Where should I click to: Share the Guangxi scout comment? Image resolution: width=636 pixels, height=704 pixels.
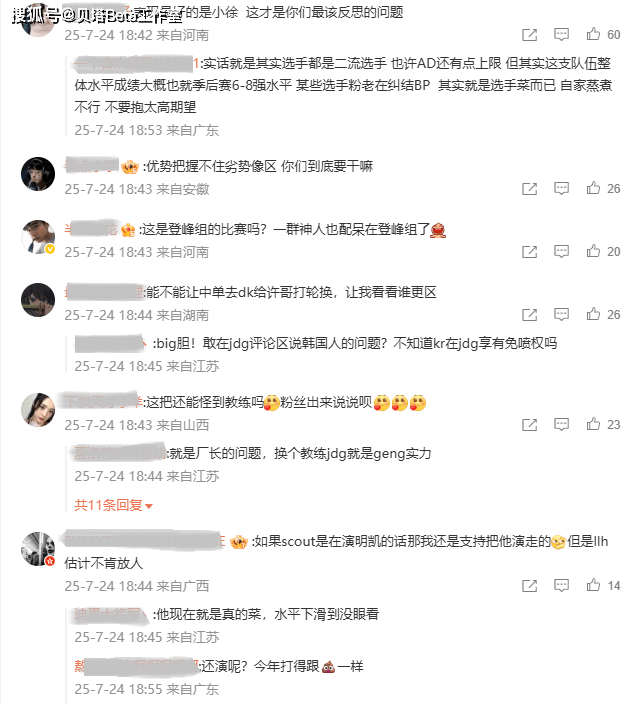click(x=530, y=586)
